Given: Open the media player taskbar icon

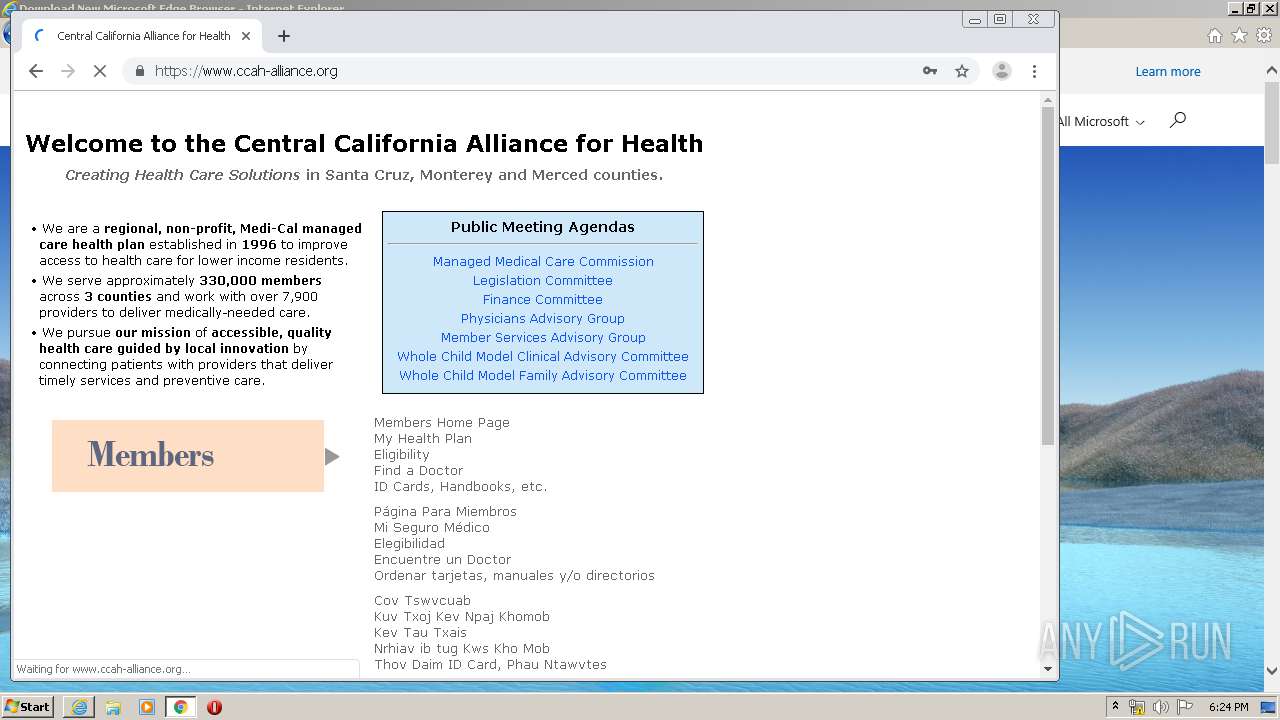Looking at the screenshot, I should click(x=147, y=707).
